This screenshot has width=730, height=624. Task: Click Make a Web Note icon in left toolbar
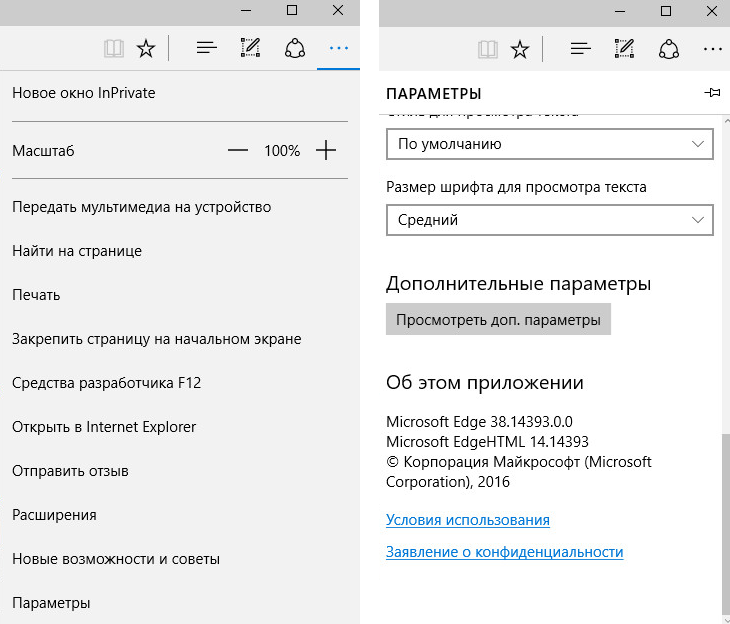point(250,48)
